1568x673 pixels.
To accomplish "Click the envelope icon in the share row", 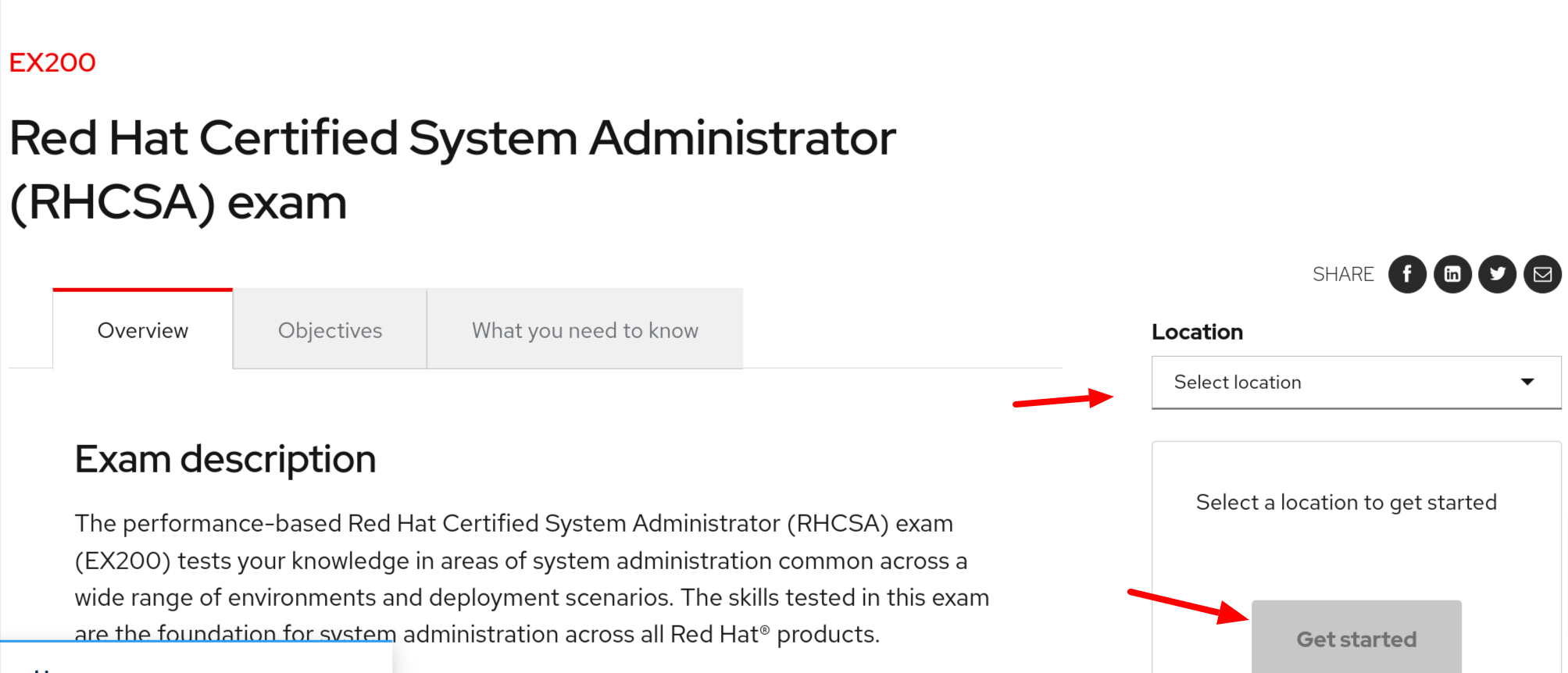I will coord(1541,274).
